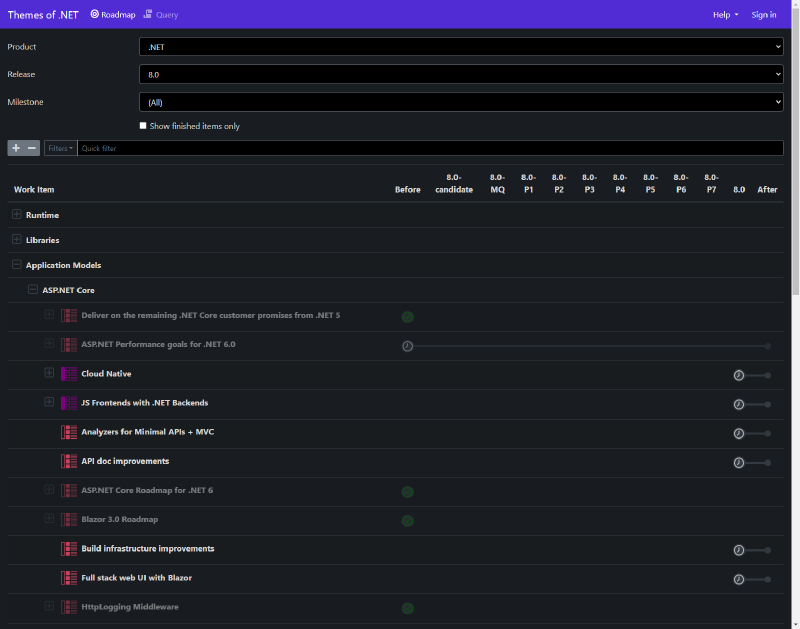The width and height of the screenshot is (800, 629).
Task: Expand the Runtime tree node
Action: [x=16, y=214]
